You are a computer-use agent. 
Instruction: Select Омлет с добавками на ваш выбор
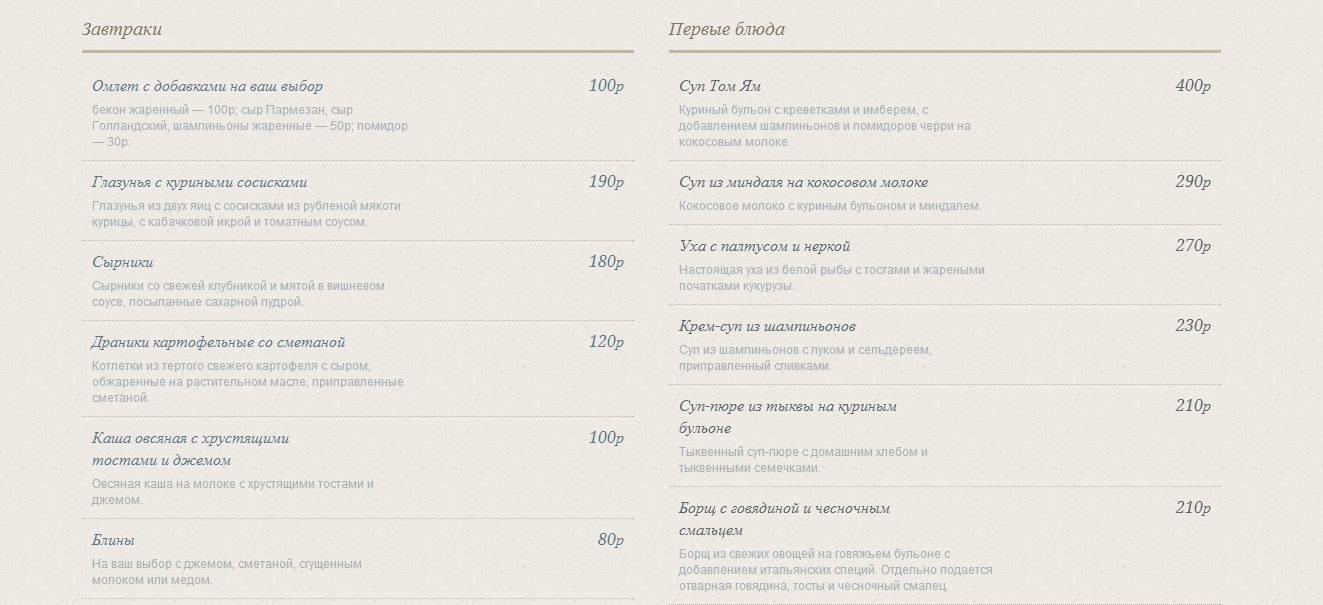point(207,87)
